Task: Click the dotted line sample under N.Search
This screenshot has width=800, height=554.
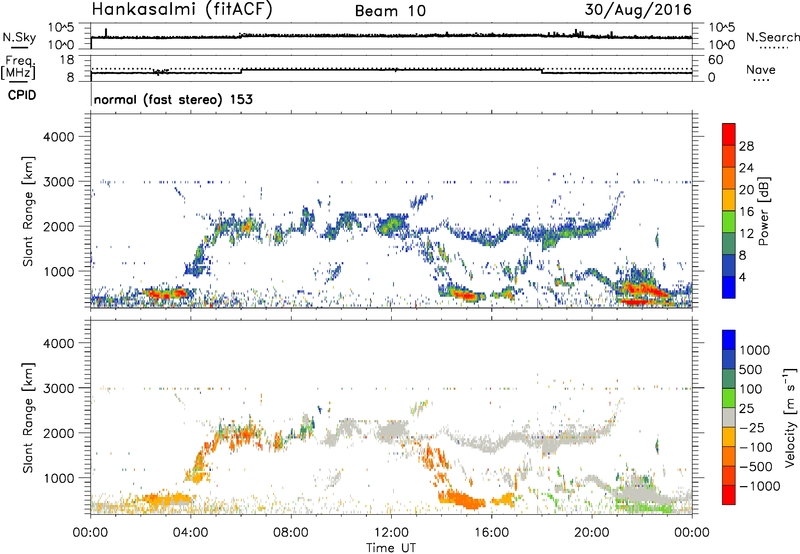Action: click(774, 47)
